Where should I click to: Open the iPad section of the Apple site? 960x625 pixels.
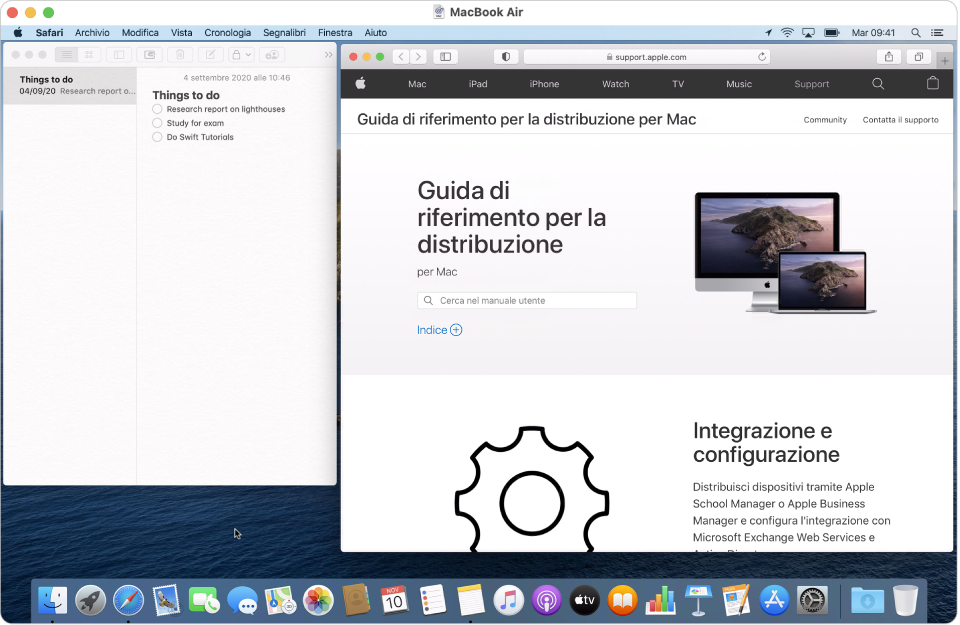tap(478, 84)
